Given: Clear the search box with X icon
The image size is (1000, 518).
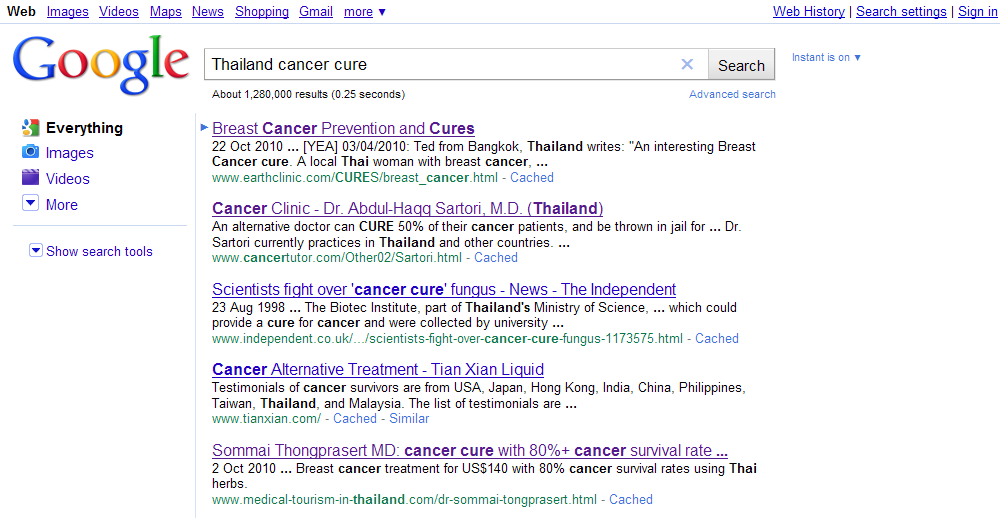Looking at the screenshot, I should 687,64.
